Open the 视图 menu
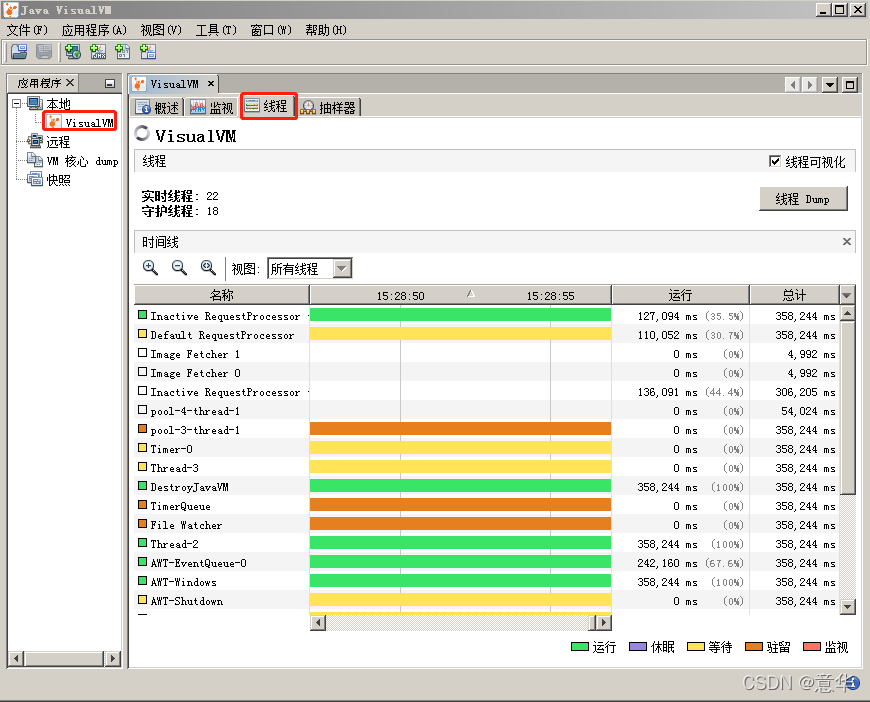Image resolution: width=870 pixels, height=702 pixels. [161, 30]
